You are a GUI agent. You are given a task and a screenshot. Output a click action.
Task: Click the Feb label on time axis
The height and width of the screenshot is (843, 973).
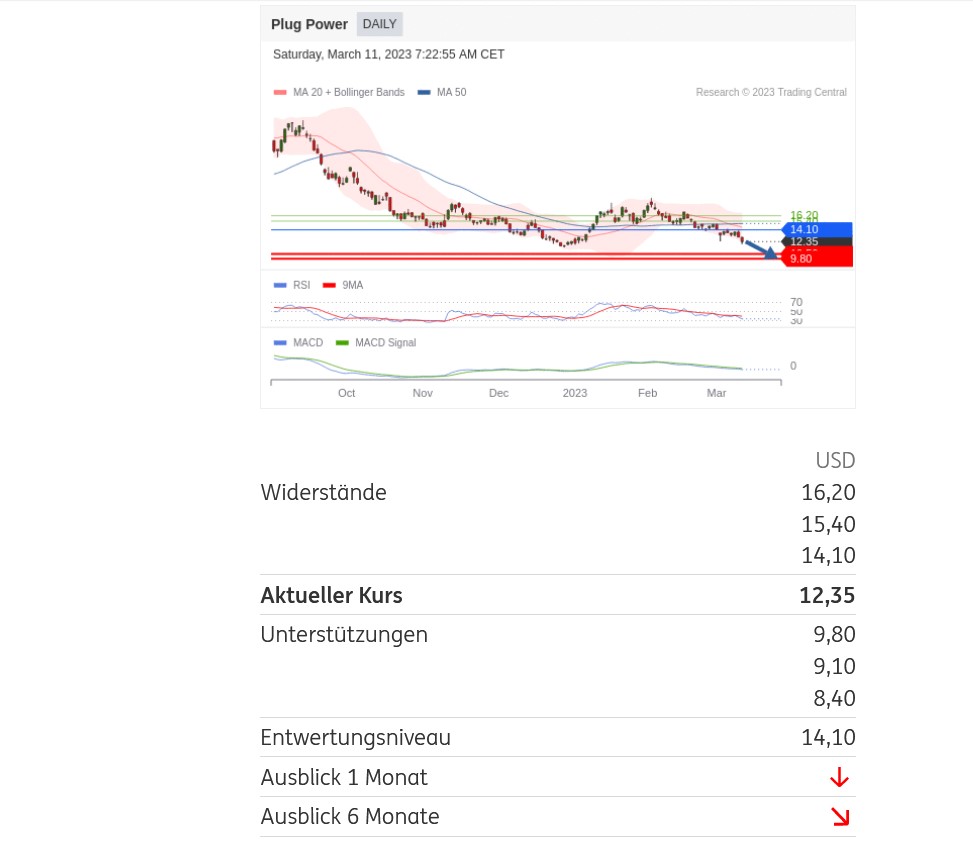[x=647, y=393]
